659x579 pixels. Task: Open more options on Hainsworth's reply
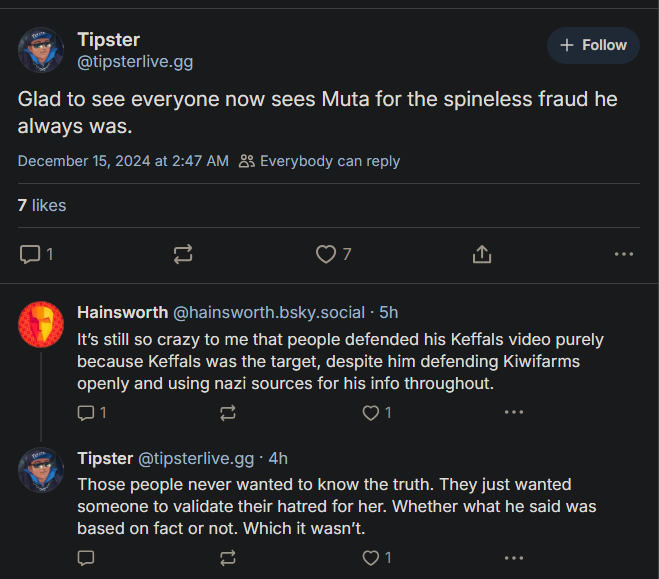(x=514, y=412)
